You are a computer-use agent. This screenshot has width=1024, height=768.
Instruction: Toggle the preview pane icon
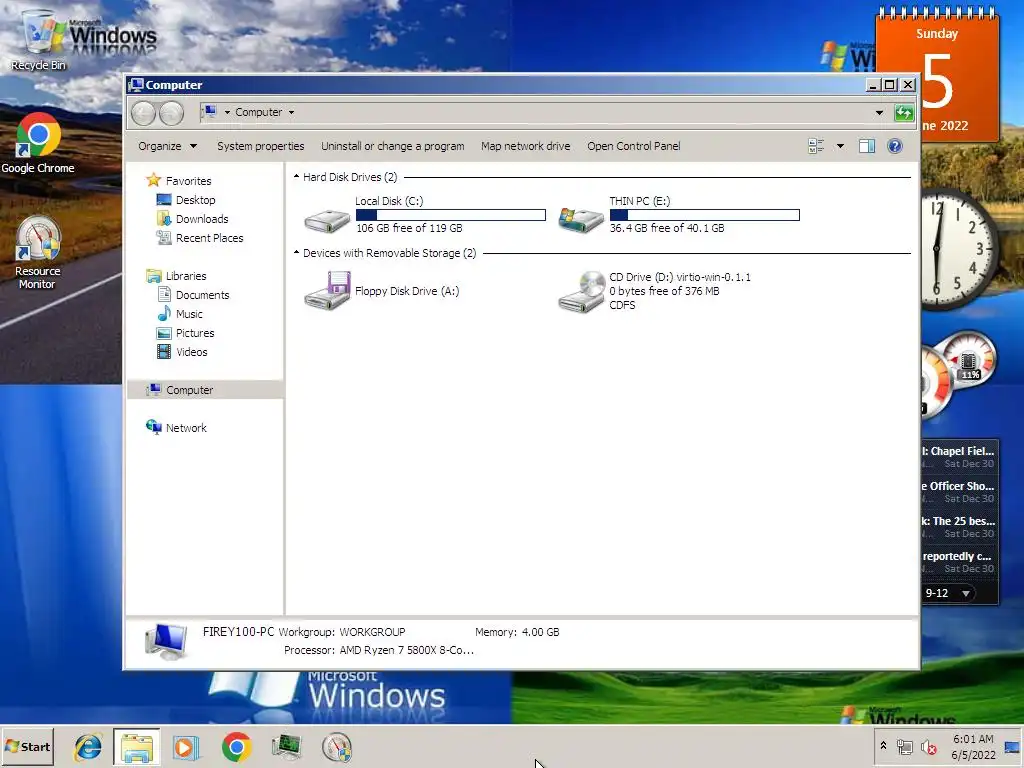[x=867, y=146]
